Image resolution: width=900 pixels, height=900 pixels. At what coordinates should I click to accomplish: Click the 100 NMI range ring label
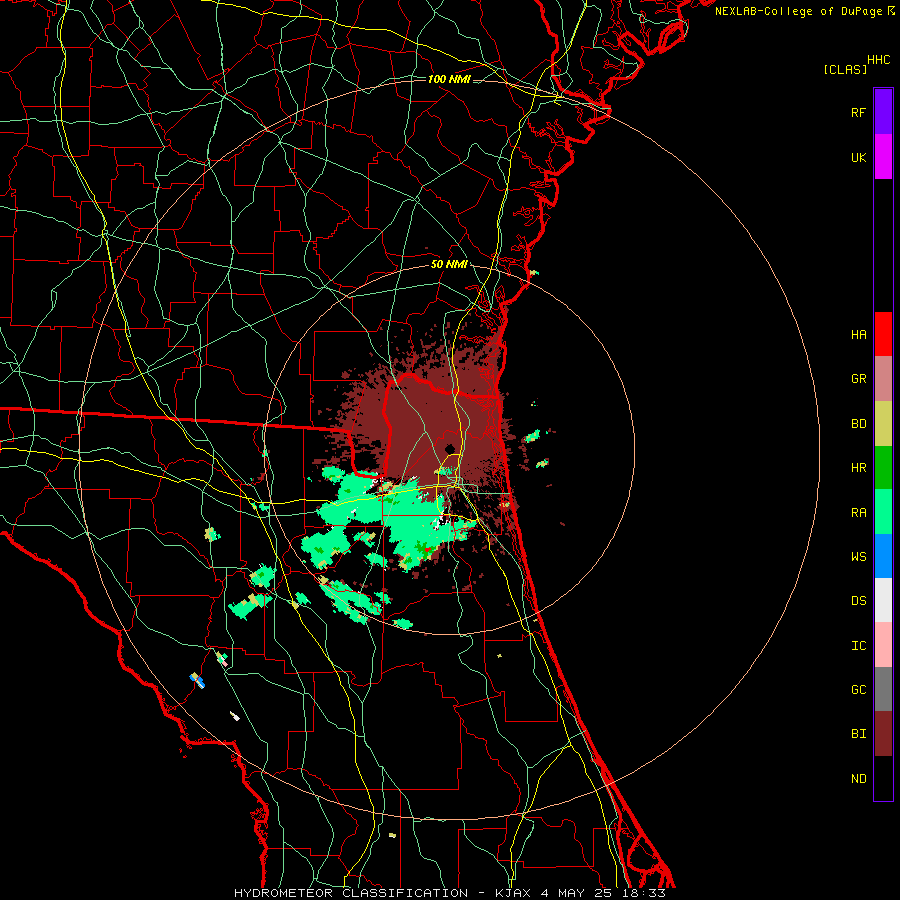click(x=449, y=79)
